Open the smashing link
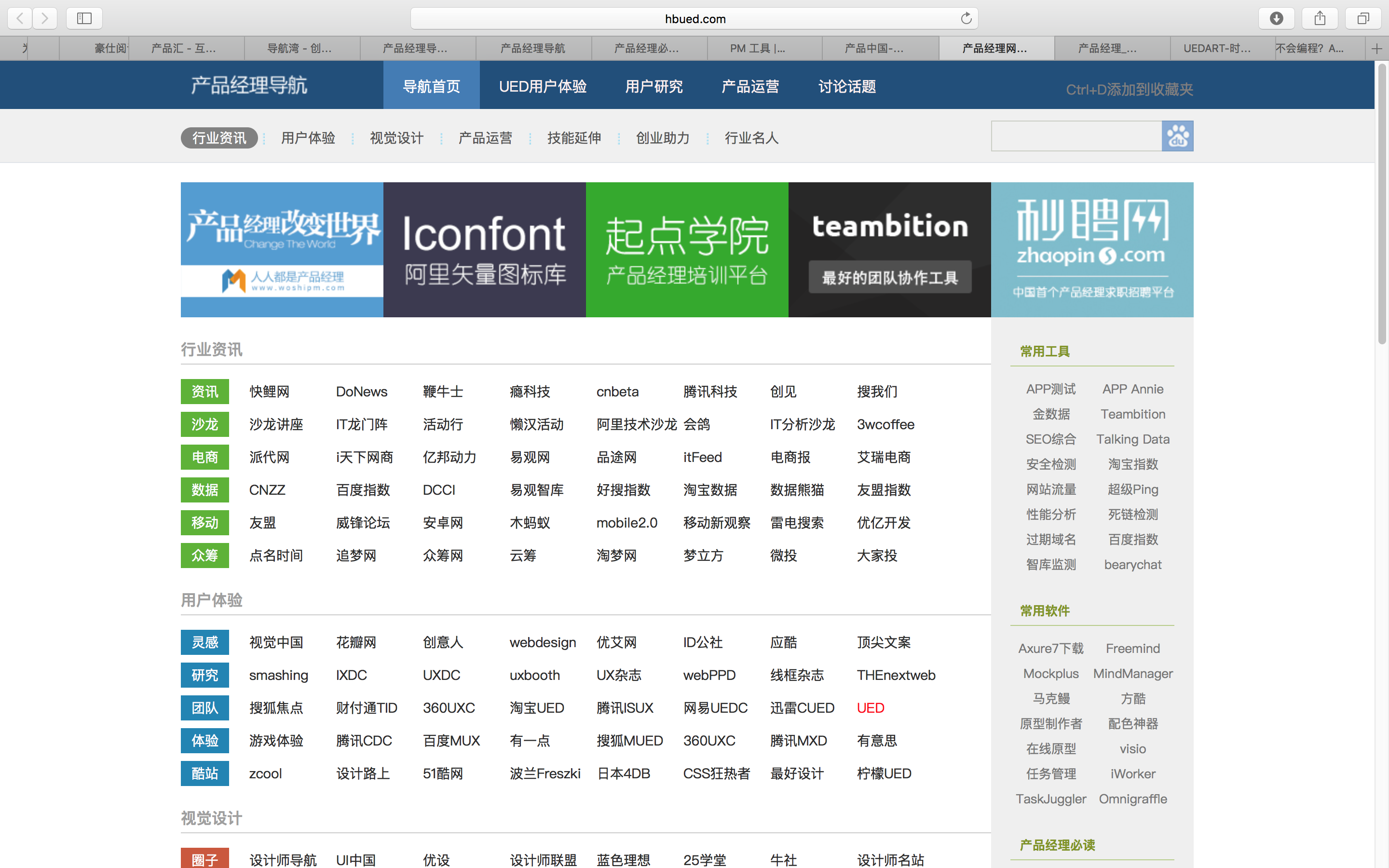 pos(278,675)
